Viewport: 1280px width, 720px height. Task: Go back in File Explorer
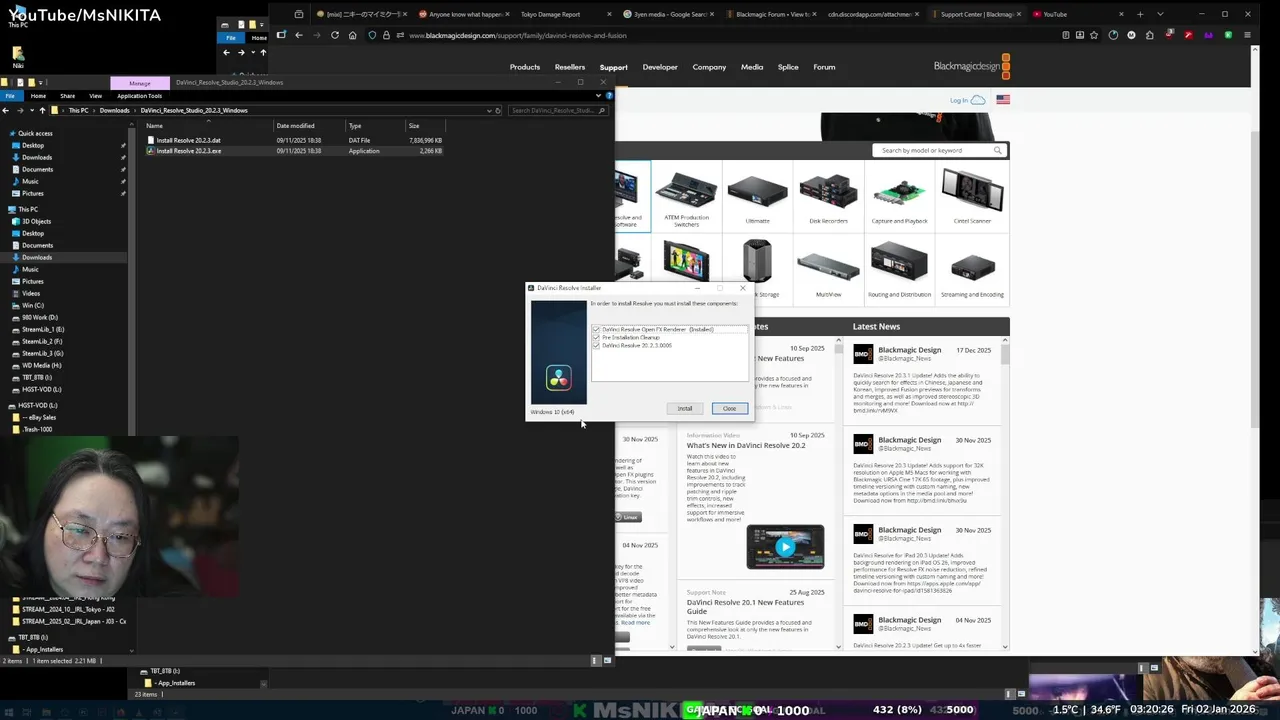point(7,110)
